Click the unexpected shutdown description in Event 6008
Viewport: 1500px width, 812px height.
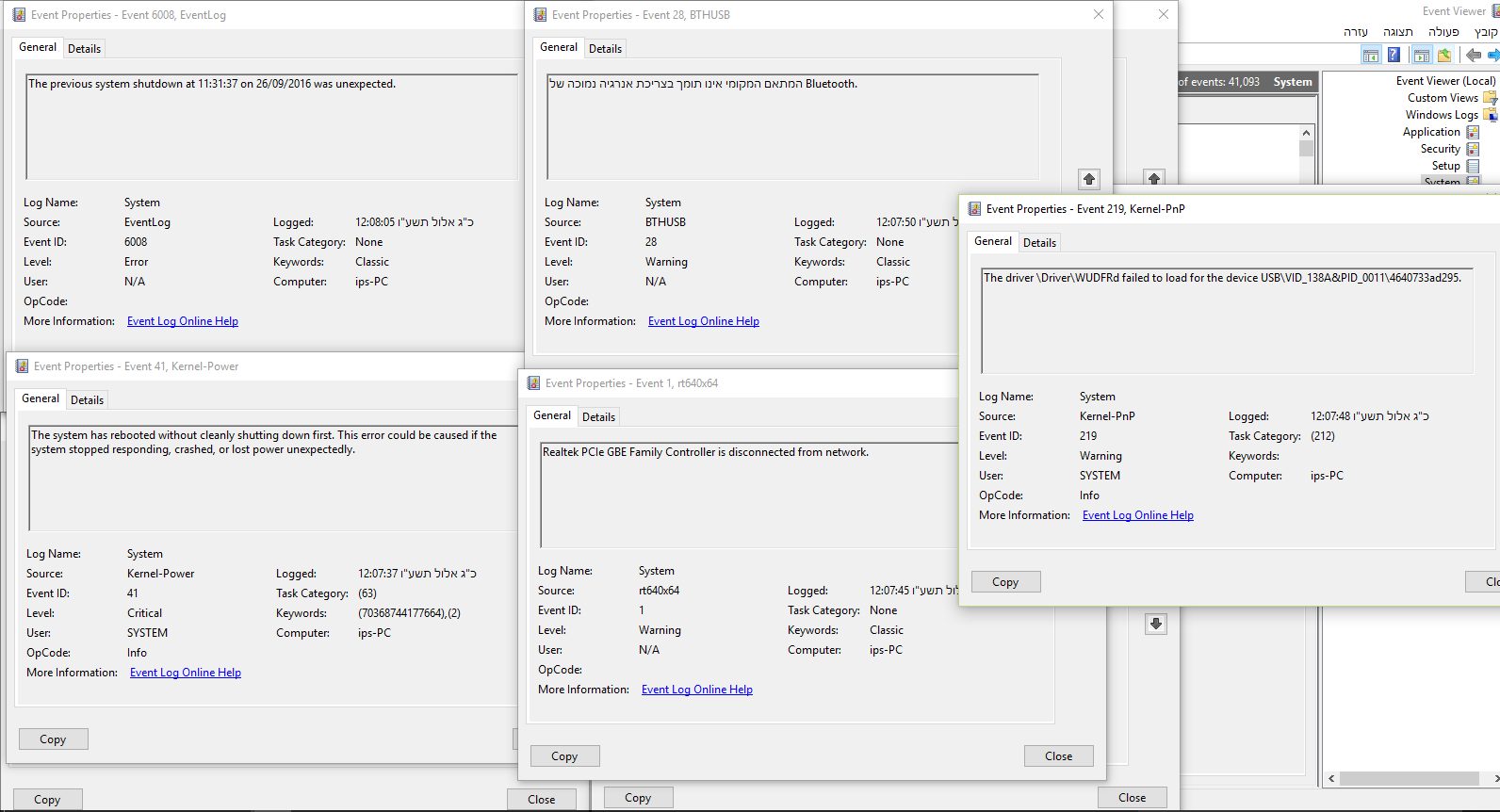[212, 84]
